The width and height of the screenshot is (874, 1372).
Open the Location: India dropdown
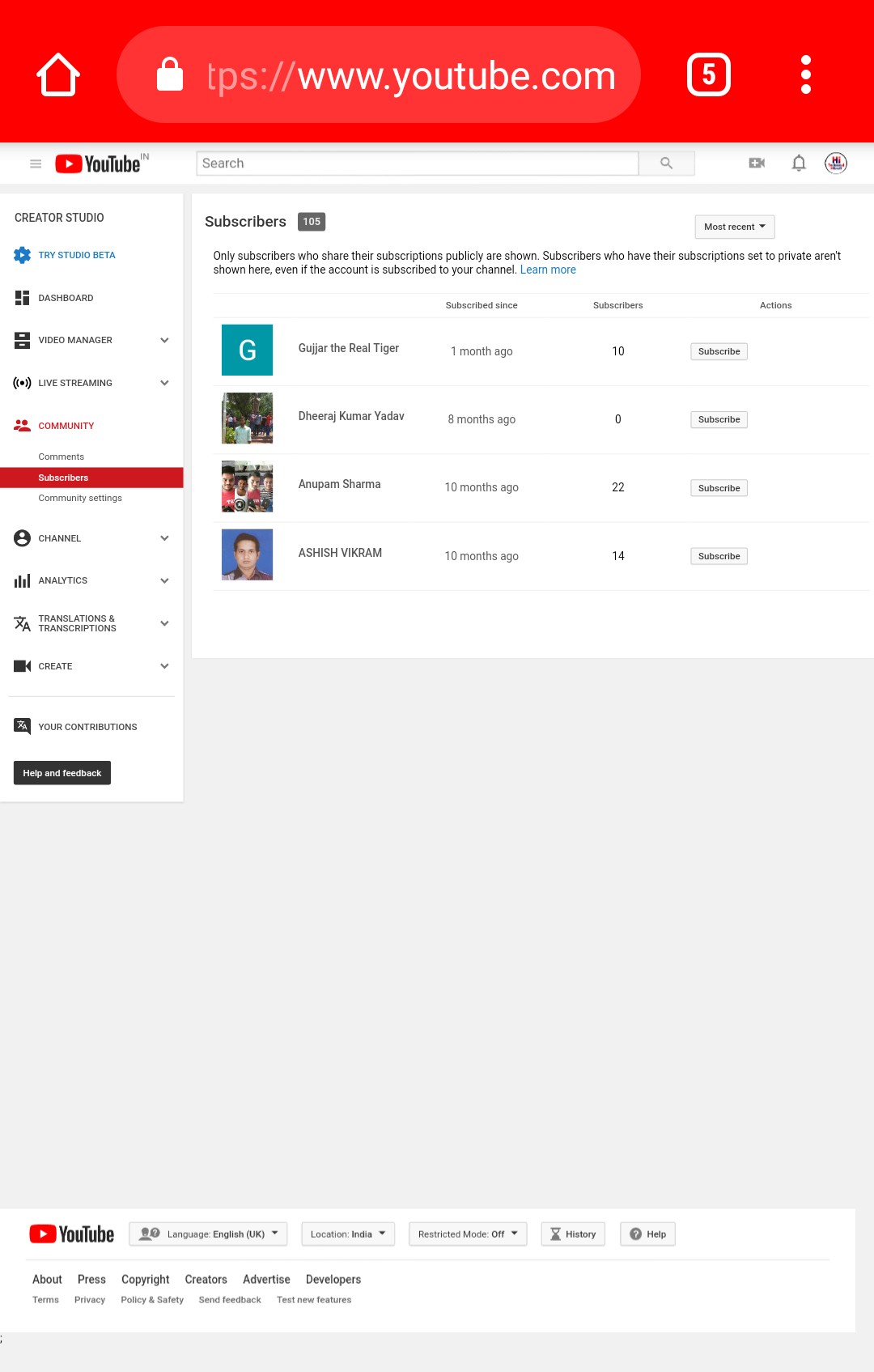[348, 1234]
